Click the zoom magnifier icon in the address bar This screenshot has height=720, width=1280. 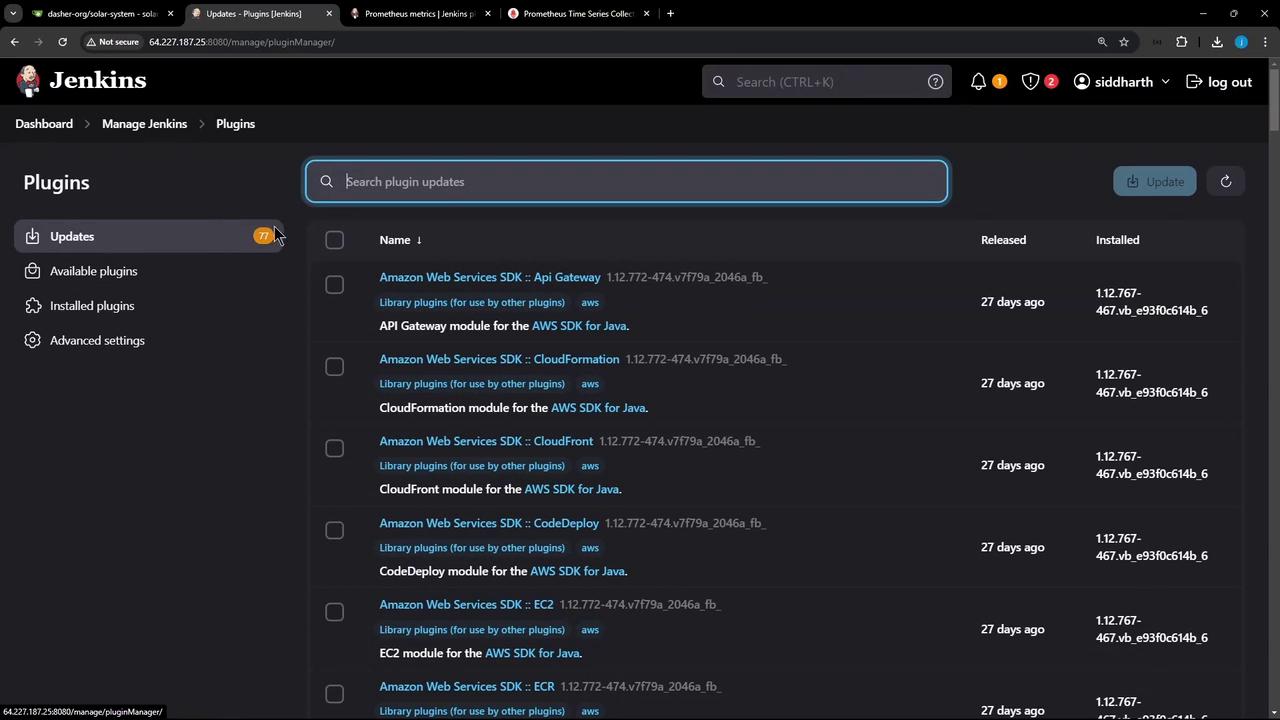pos(1102,42)
